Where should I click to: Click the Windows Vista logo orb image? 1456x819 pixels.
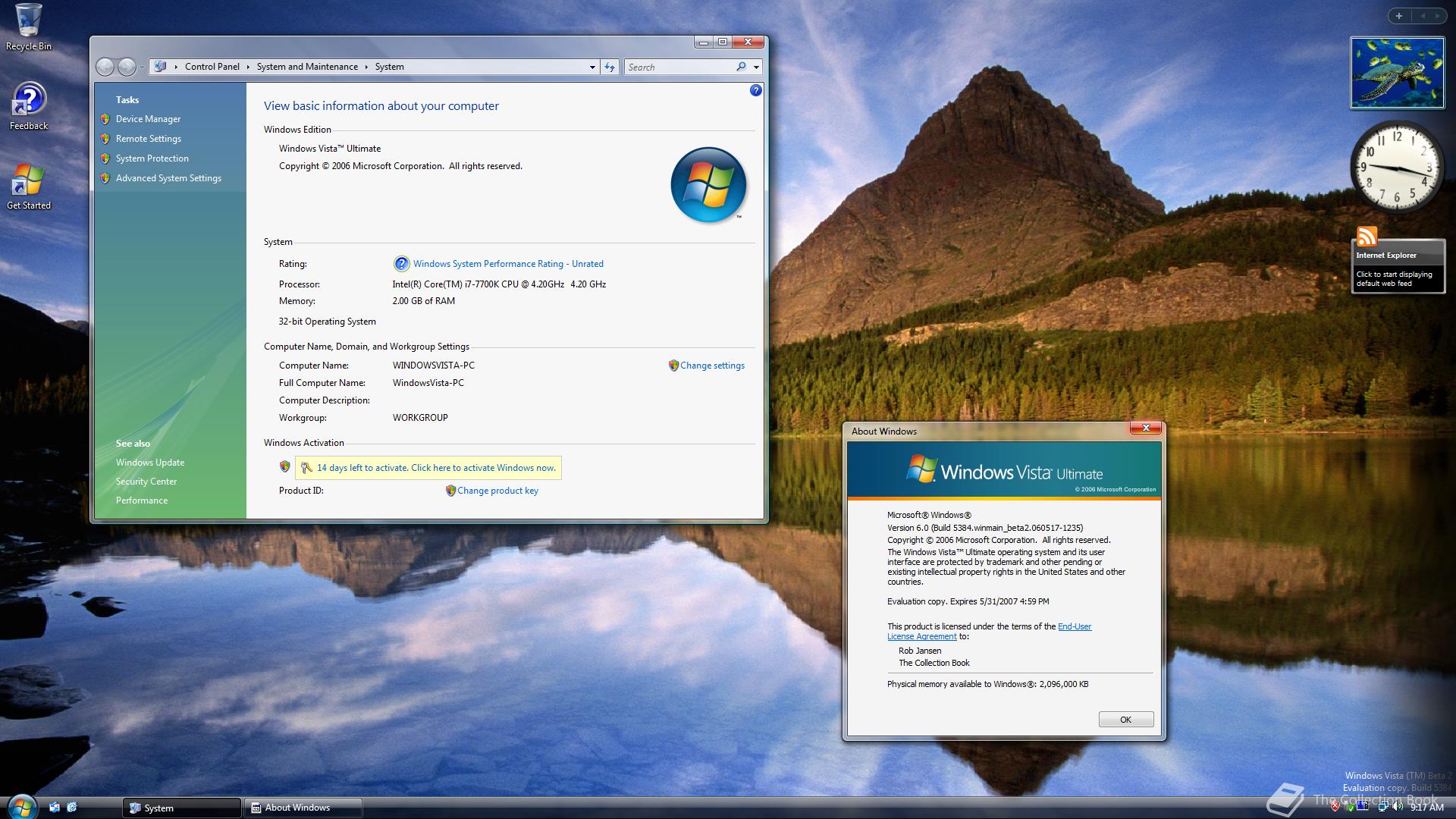pyautogui.click(x=708, y=185)
